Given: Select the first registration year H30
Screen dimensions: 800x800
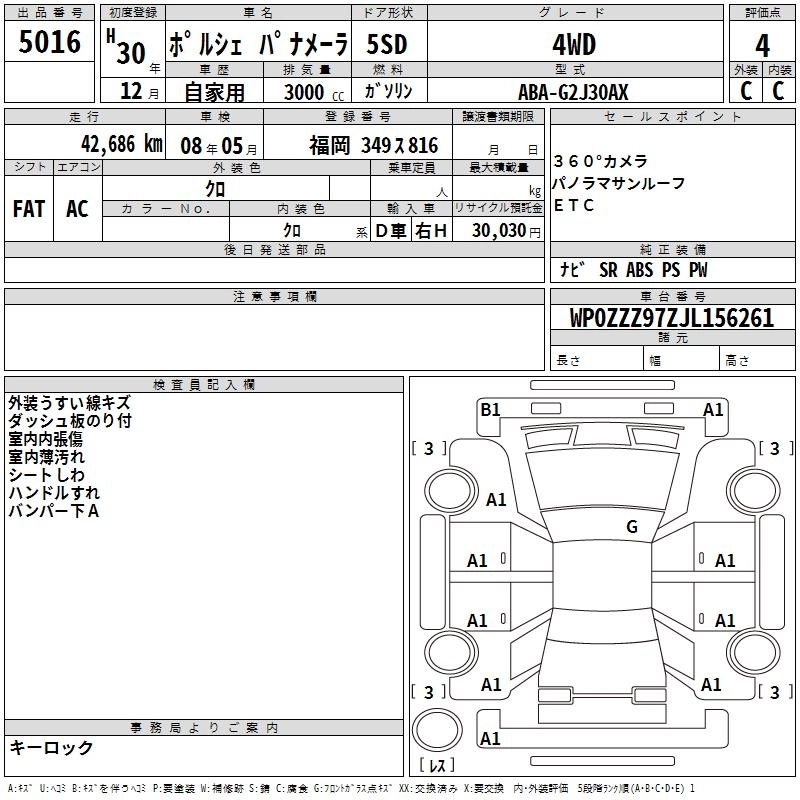Looking at the screenshot, I should coord(126,47).
